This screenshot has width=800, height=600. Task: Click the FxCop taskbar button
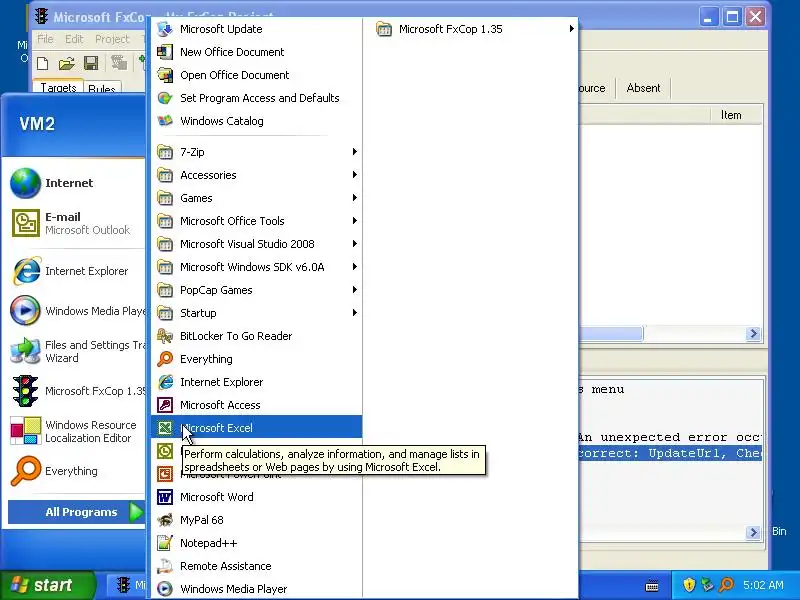tap(128, 585)
